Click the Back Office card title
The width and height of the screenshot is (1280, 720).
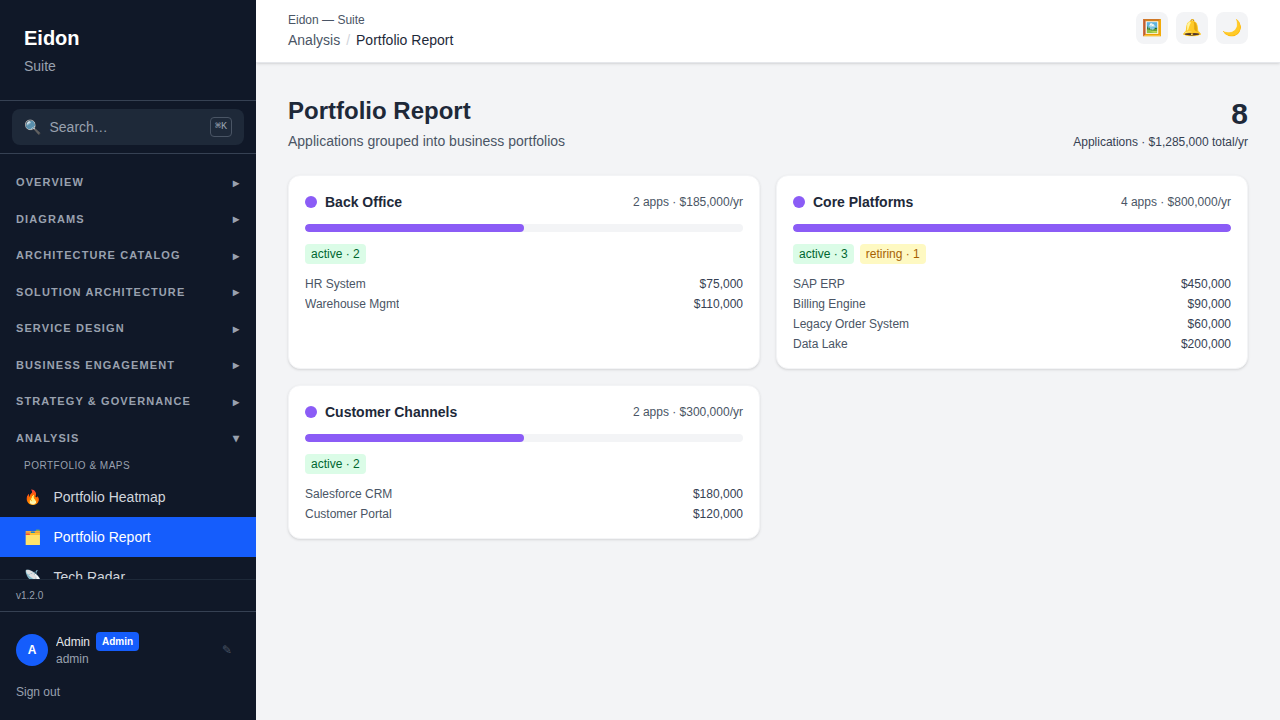point(363,202)
